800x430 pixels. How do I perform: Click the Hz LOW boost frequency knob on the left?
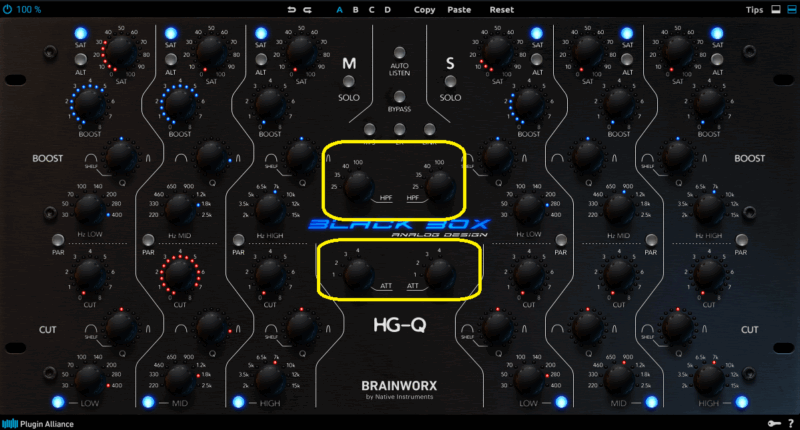tap(90, 209)
